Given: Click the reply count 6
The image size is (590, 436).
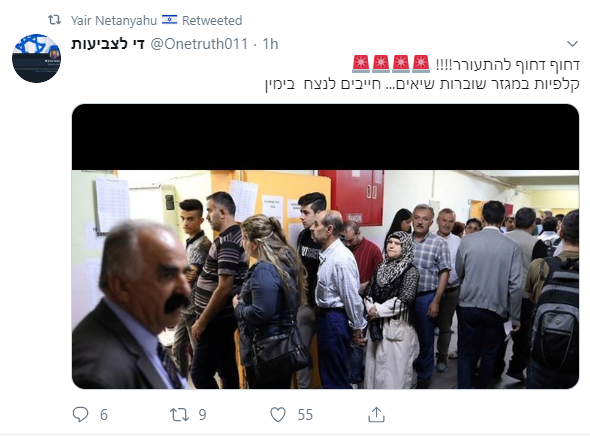Looking at the screenshot, I should (104, 415).
